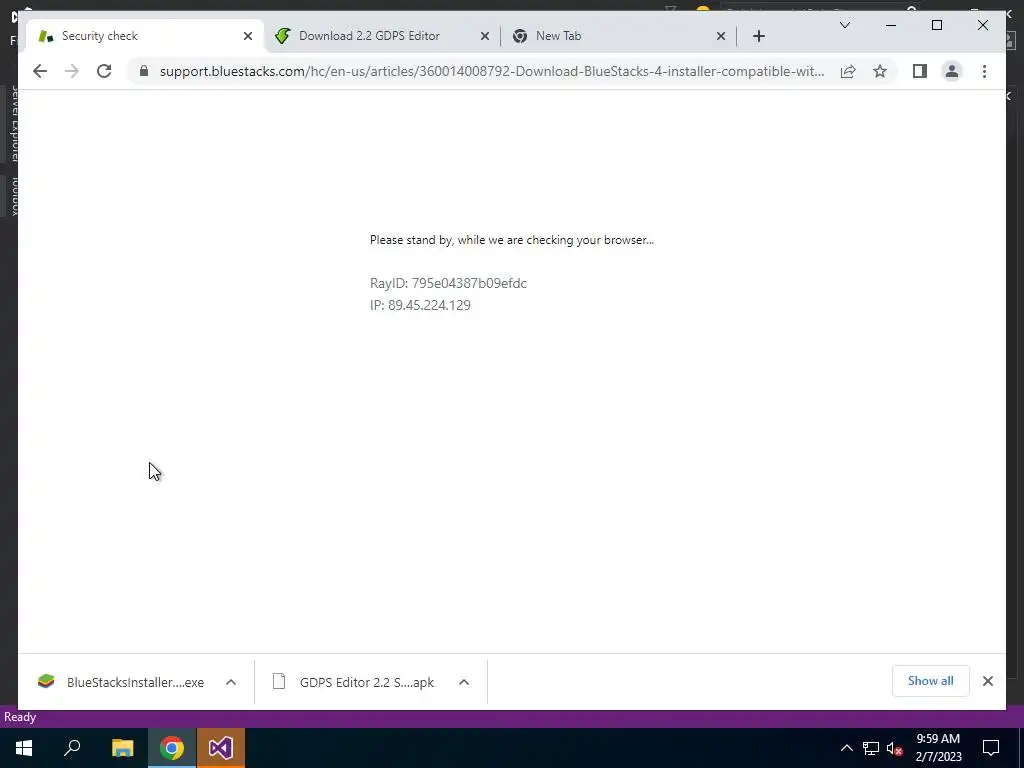
Task: Maximize the Chrome window
Action: 936,25
